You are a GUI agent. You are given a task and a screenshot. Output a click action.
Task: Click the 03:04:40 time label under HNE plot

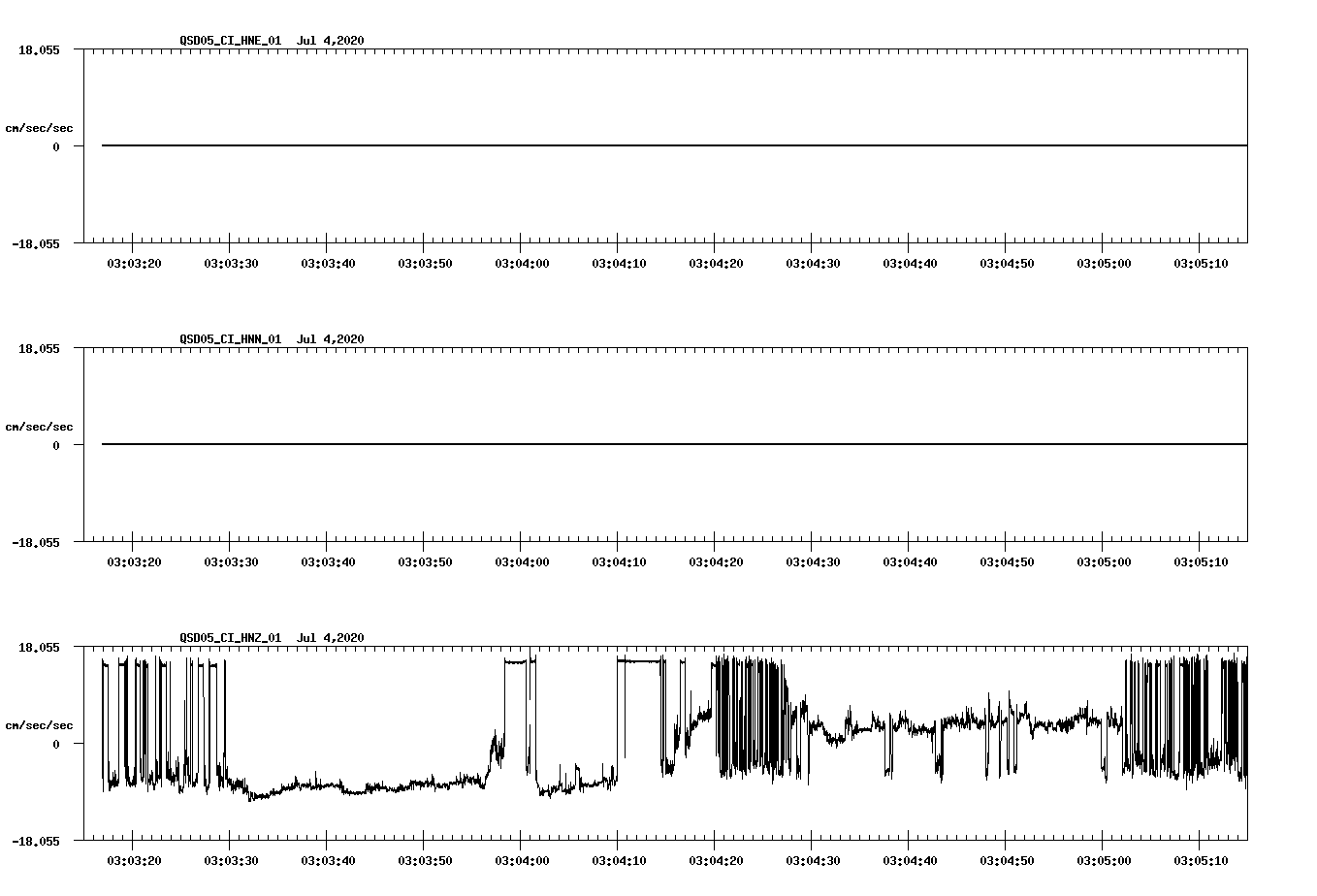pyautogui.click(x=910, y=263)
